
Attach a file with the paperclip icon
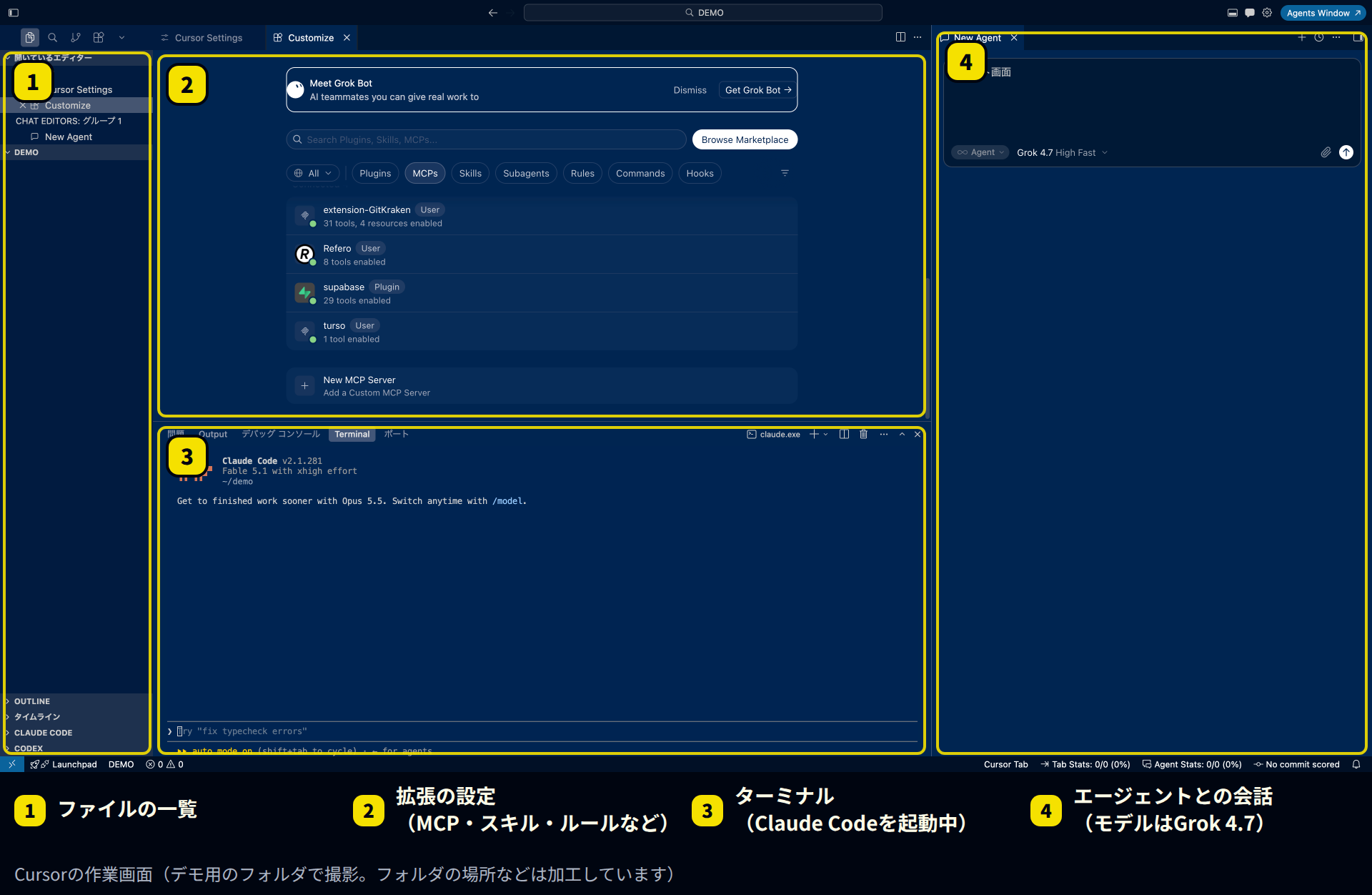pos(1326,152)
